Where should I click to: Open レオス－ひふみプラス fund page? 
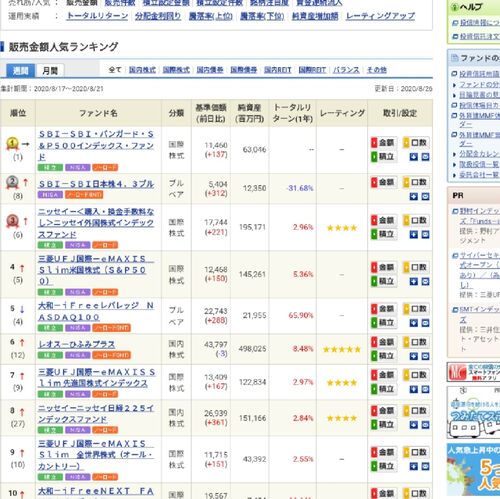tap(77, 344)
